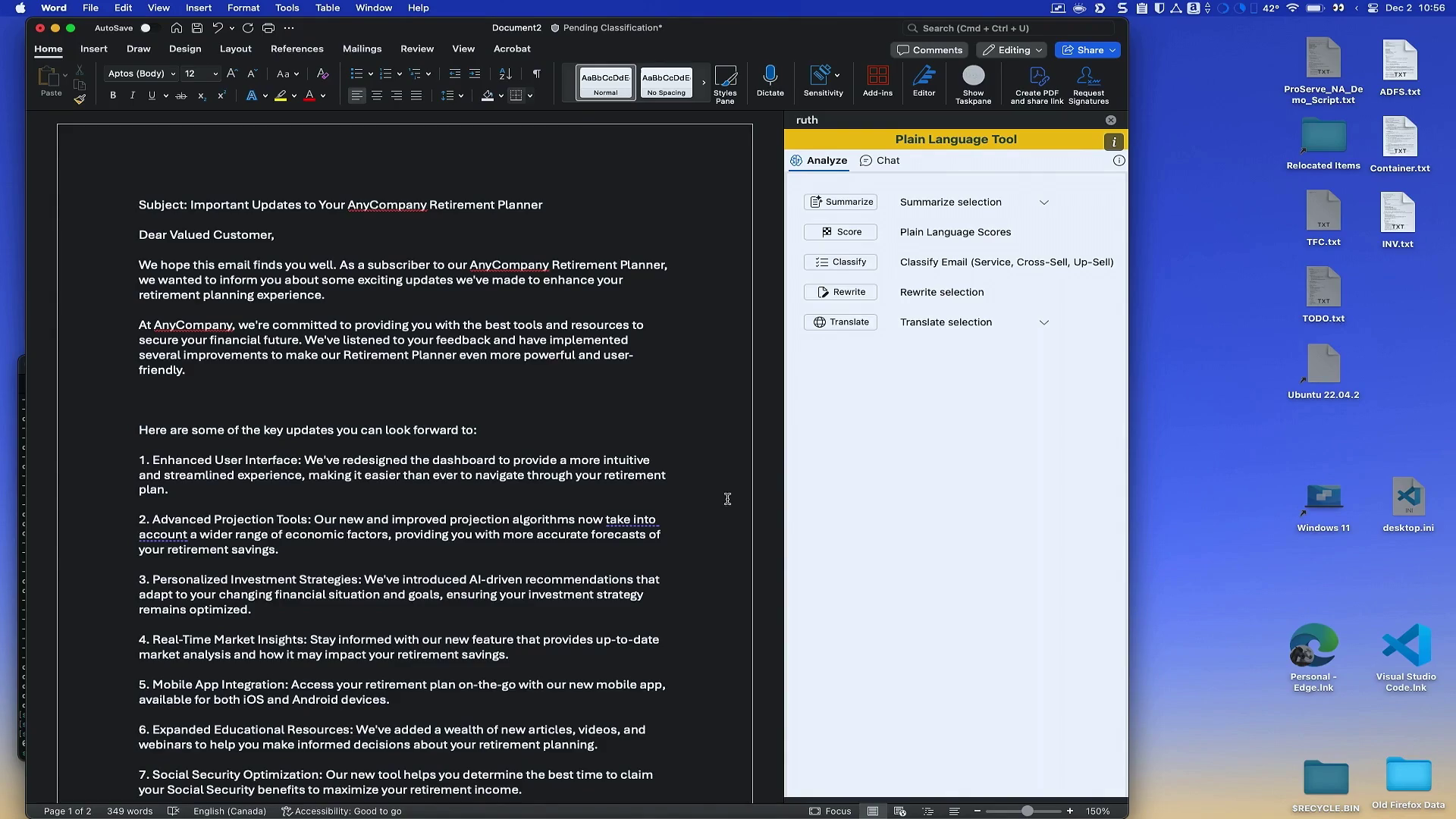Toggle bold formatting

(x=113, y=96)
